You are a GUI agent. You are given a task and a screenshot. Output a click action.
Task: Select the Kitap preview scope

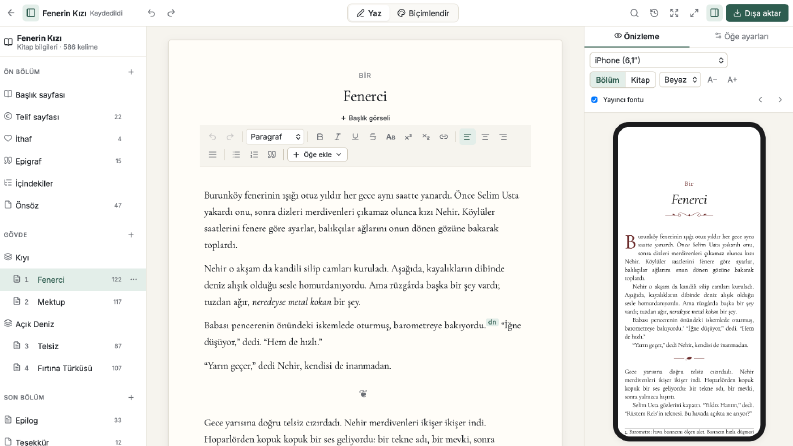(x=640, y=80)
